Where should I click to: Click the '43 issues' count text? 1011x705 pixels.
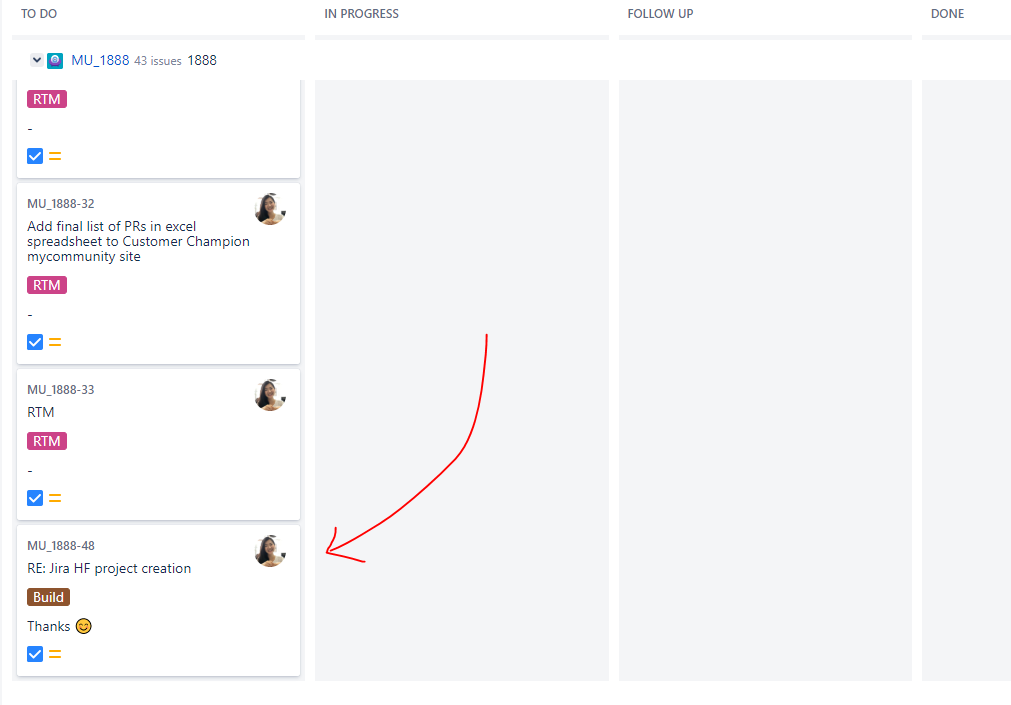(158, 61)
